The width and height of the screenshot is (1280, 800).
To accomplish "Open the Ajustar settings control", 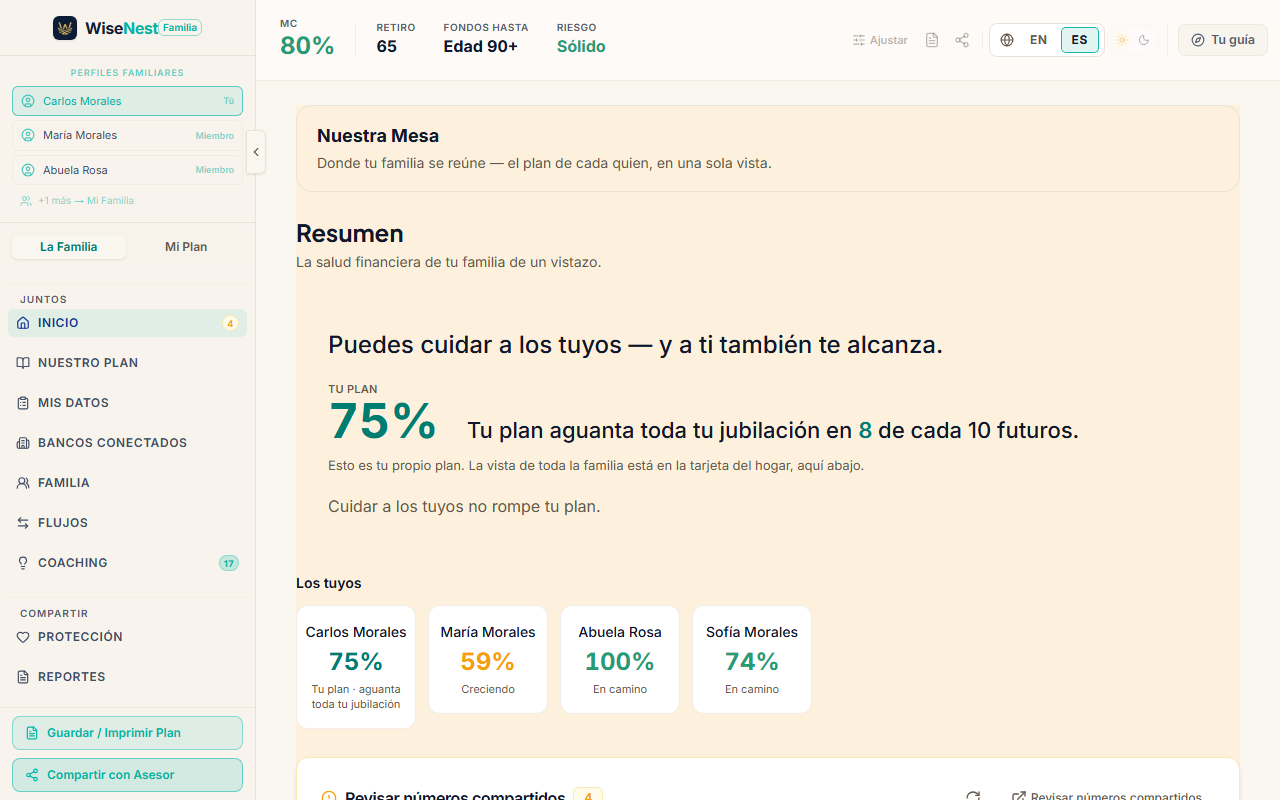I will (x=880, y=40).
